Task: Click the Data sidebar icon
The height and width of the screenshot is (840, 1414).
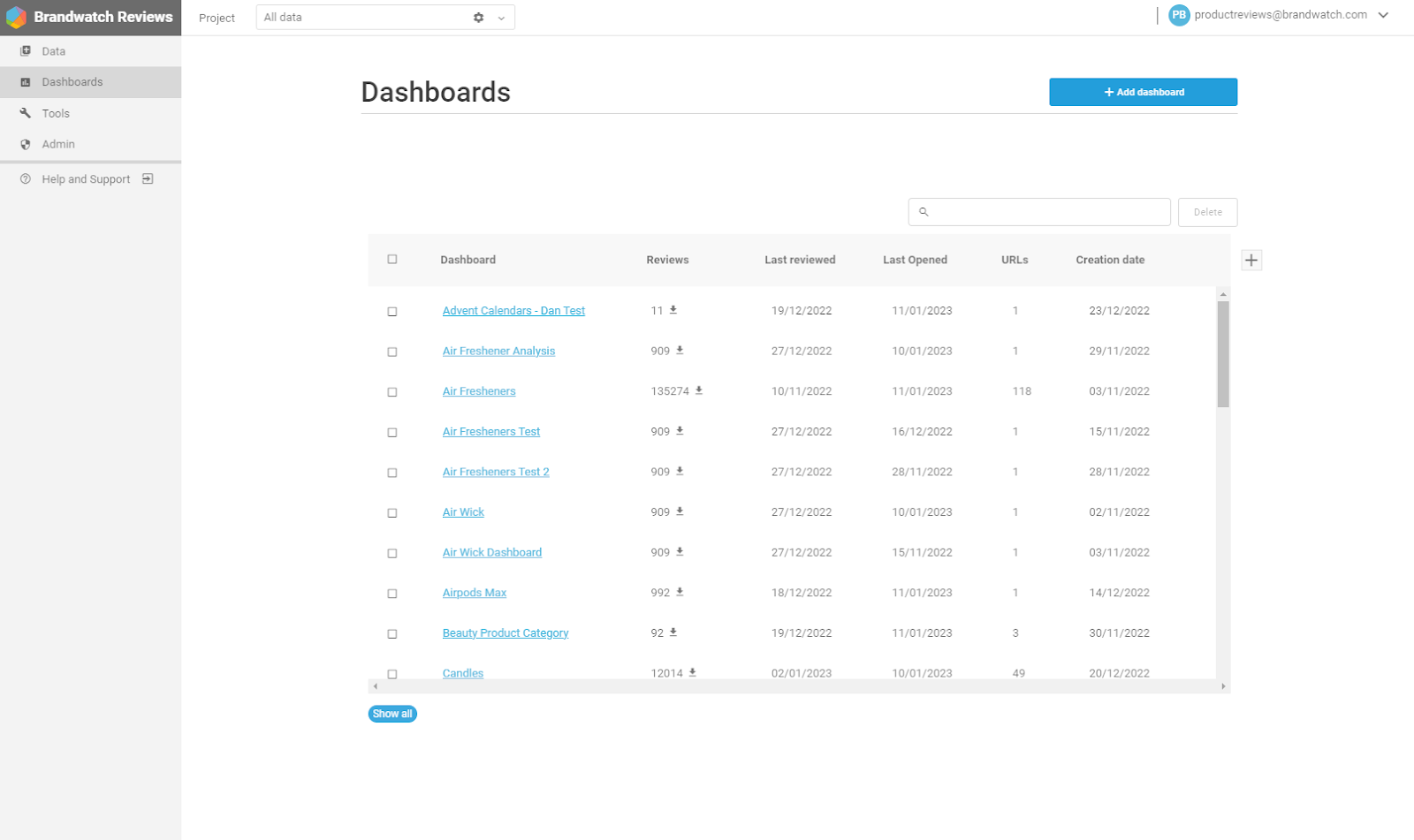Action: 26,51
